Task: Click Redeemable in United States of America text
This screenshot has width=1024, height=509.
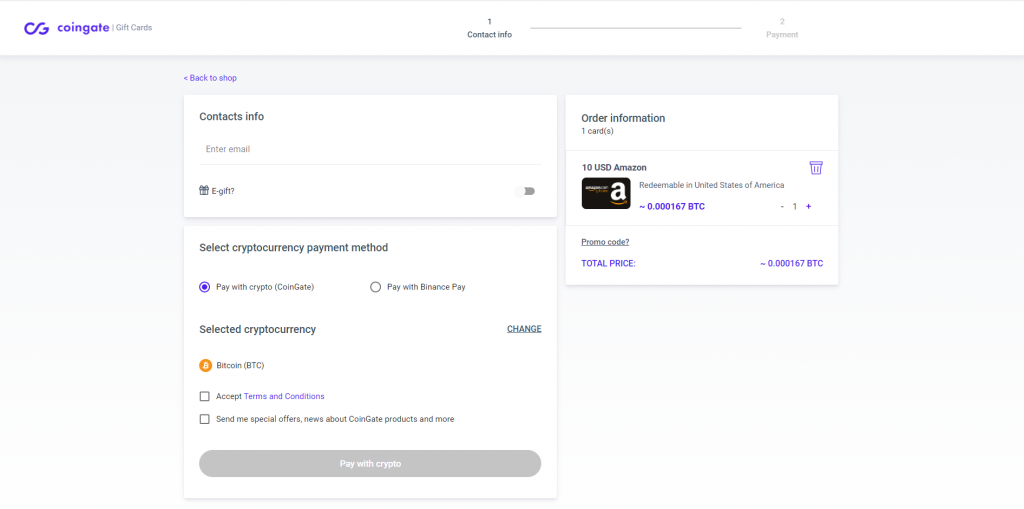Action: (x=711, y=185)
